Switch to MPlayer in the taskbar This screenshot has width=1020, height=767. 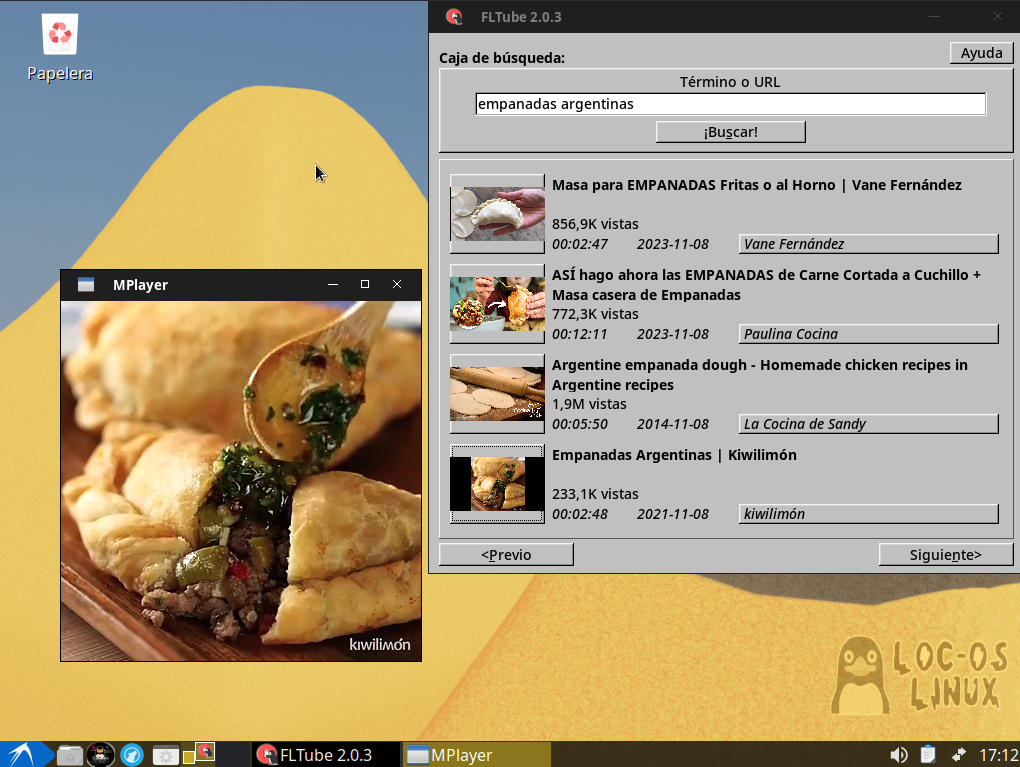coord(477,755)
